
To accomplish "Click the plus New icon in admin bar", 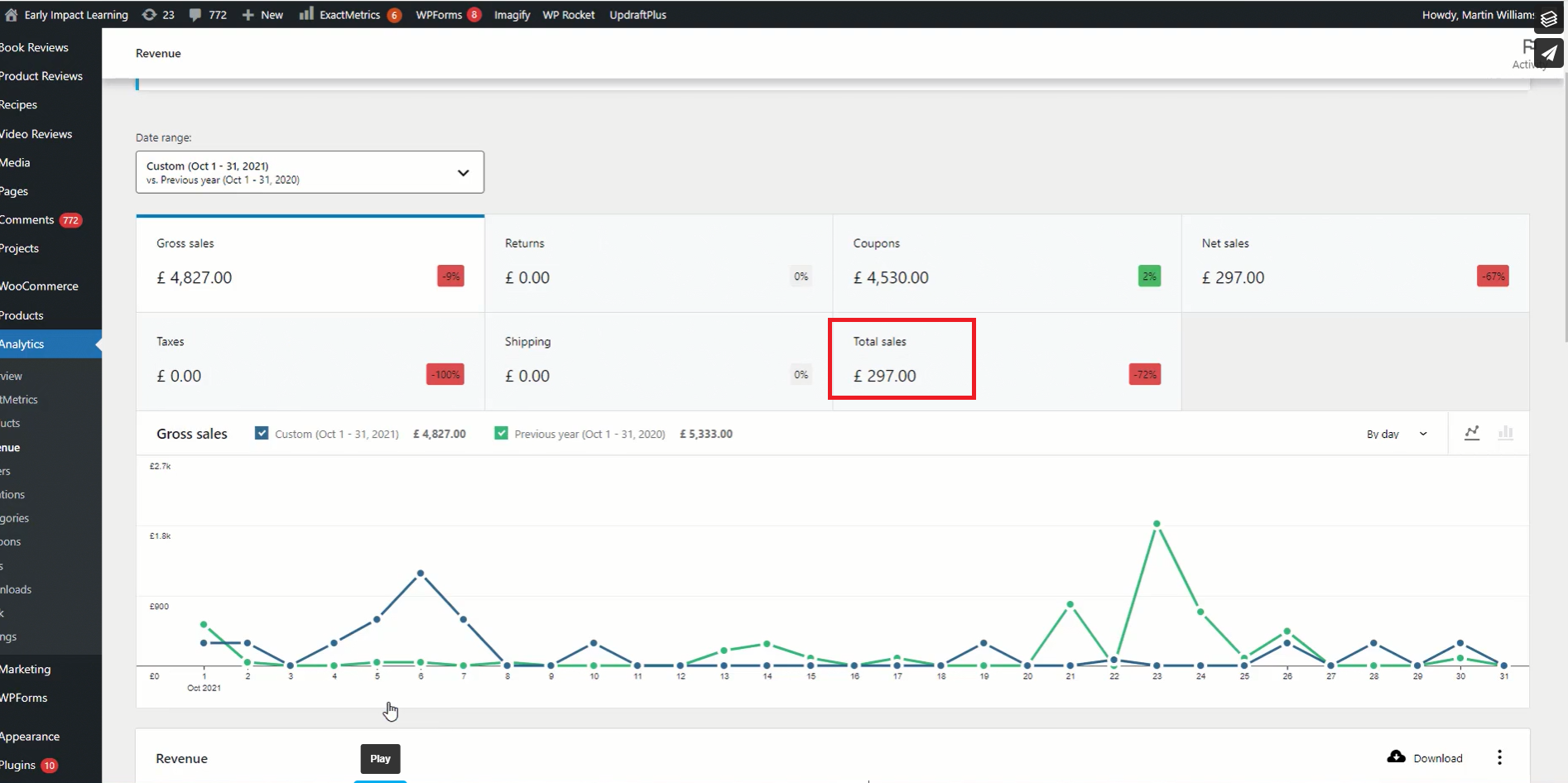I will tap(248, 15).
